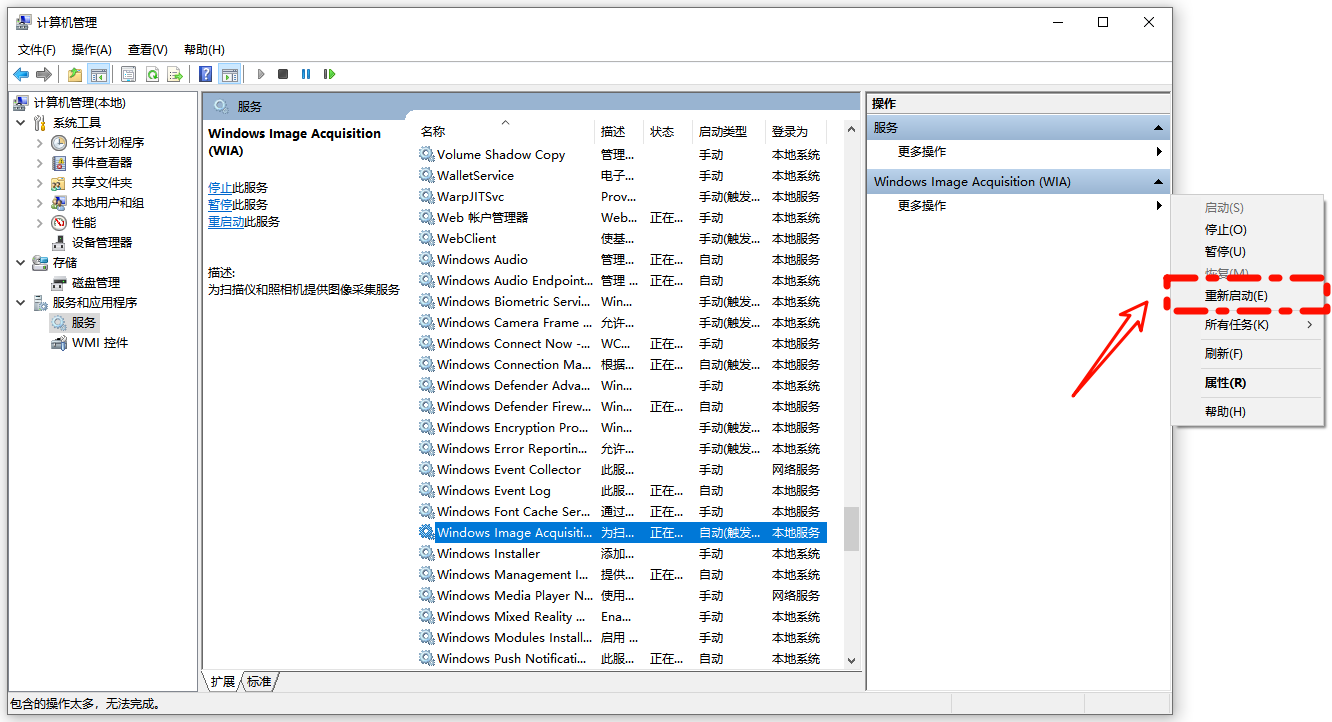The width and height of the screenshot is (1332, 722).
Task: Open the Properties toolbar icon
Action: [x=129, y=74]
